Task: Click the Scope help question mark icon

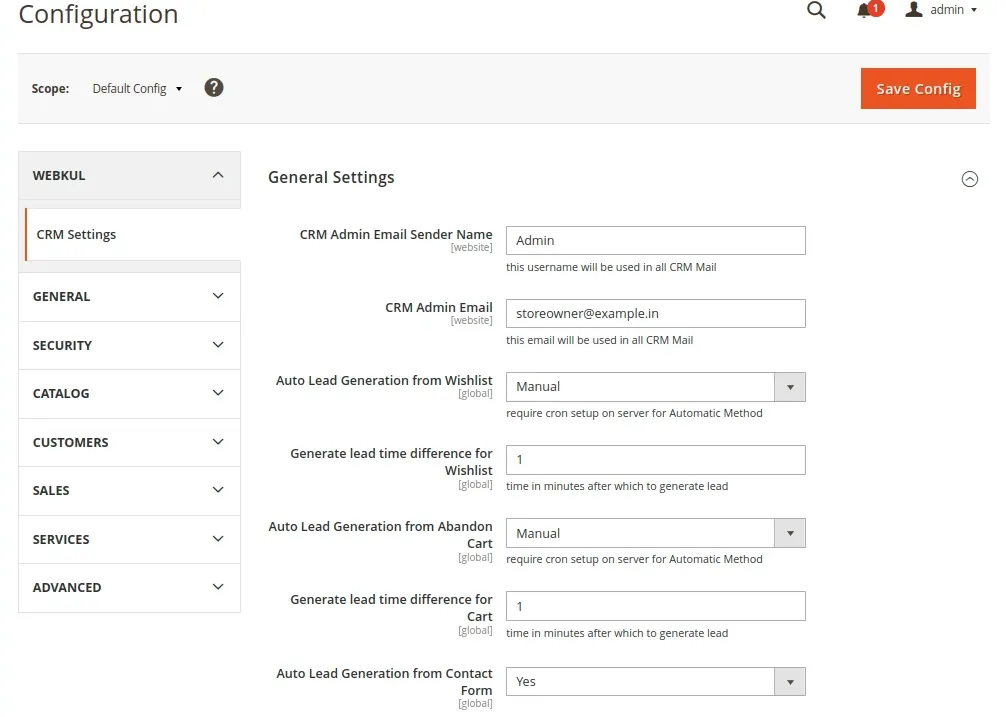Action: coord(213,88)
